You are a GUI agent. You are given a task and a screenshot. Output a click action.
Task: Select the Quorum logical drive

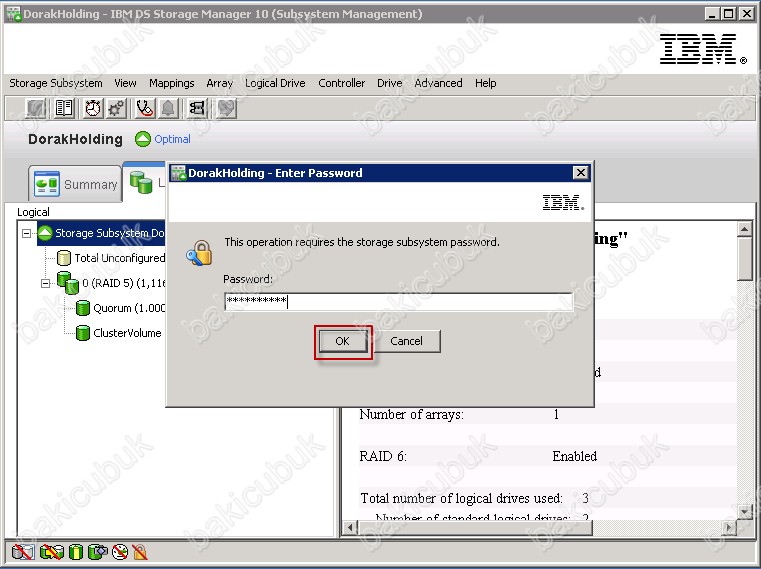120,308
